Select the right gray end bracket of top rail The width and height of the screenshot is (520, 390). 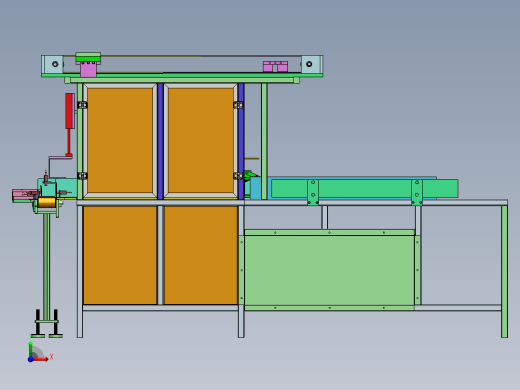pos(312,64)
